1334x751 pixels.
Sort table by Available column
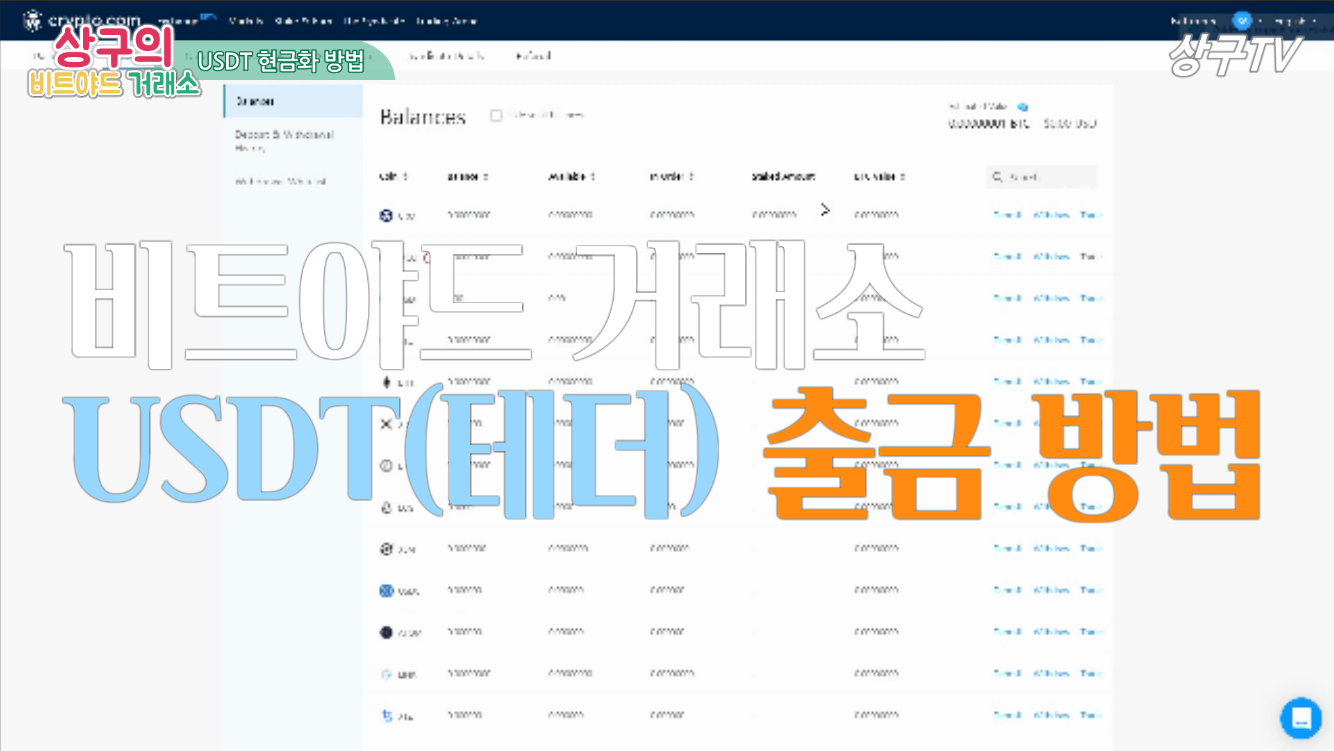572,177
